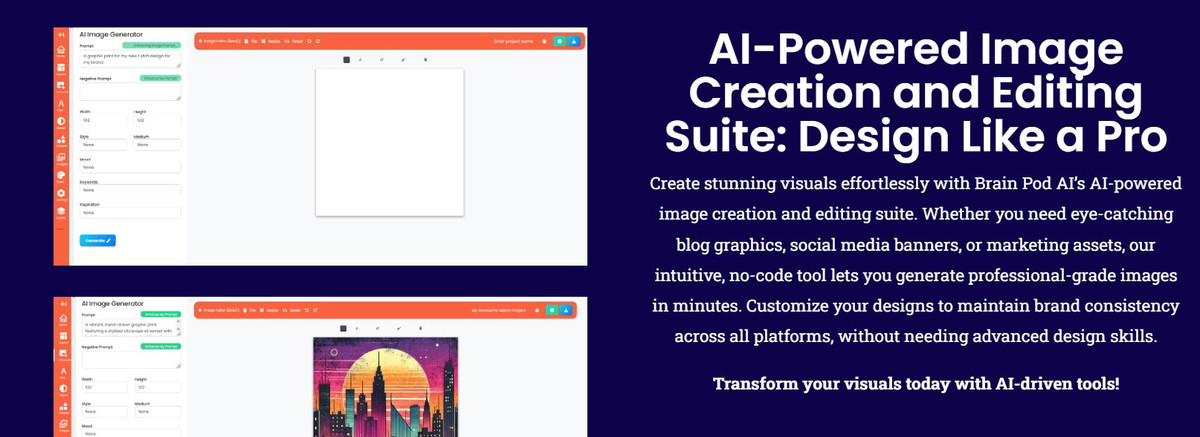Viewport: 1200px width, 437px height.
Task: Select Text tool in the cityscape editor sidebar
Action: [x=63, y=373]
